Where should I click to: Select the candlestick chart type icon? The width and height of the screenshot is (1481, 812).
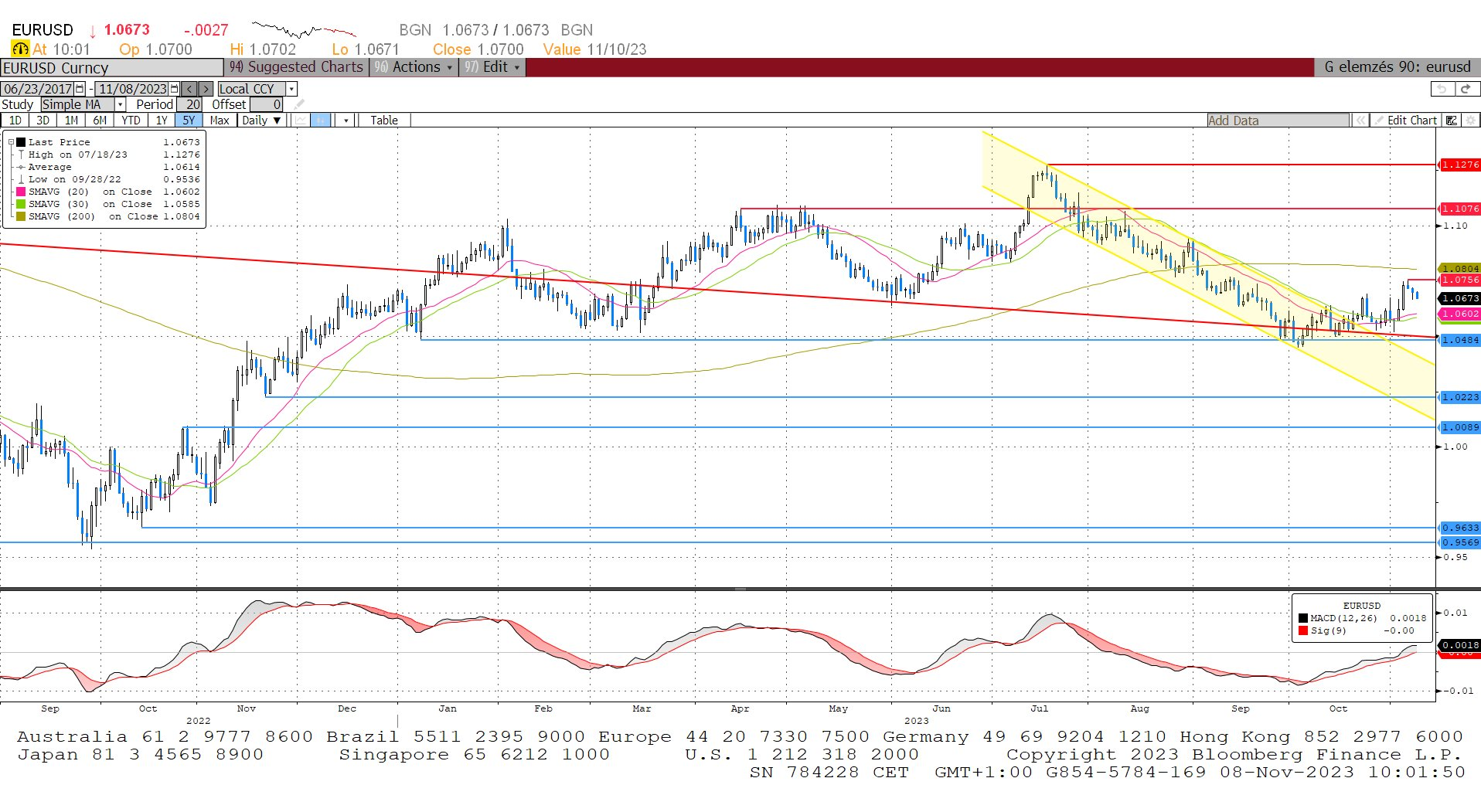(321, 120)
